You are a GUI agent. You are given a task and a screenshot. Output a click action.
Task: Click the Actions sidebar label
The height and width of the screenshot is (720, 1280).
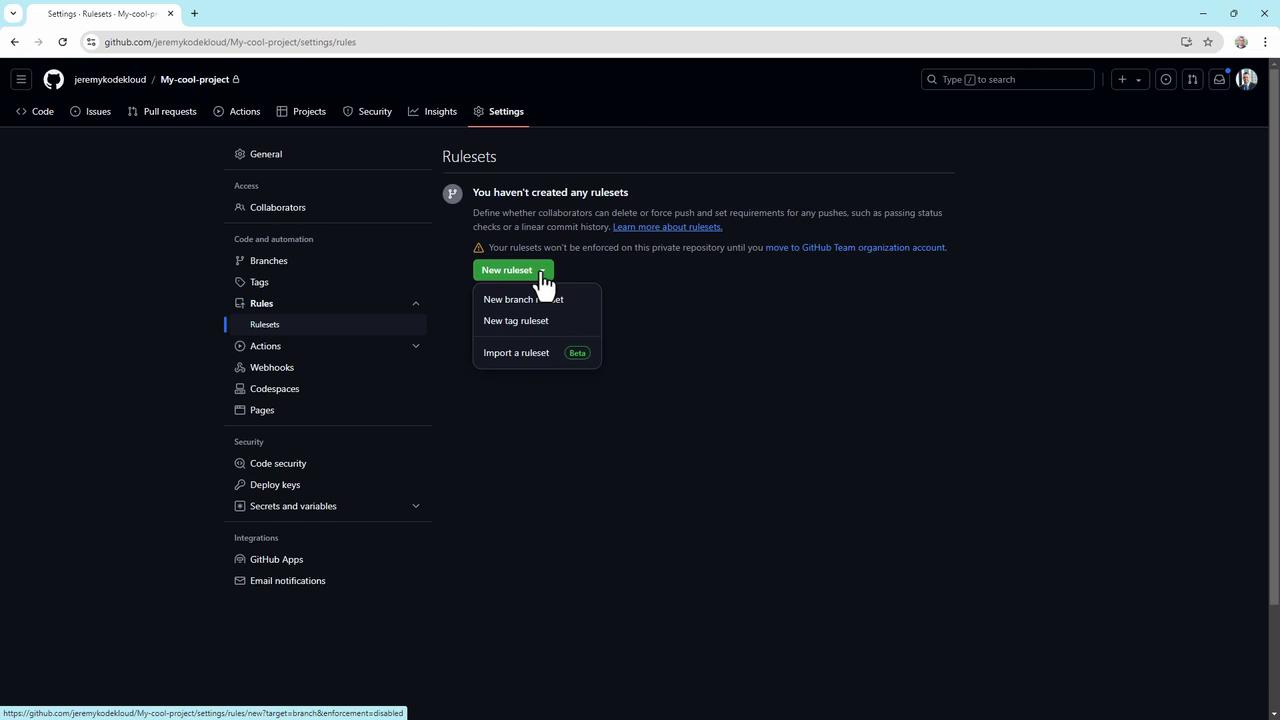click(265, 346)
